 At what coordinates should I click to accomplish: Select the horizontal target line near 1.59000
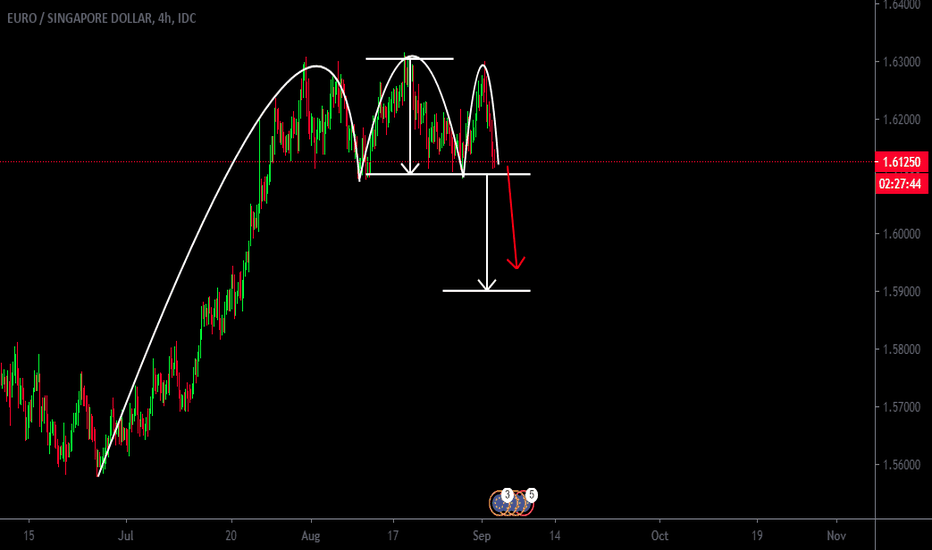click(x=487, y=291)
